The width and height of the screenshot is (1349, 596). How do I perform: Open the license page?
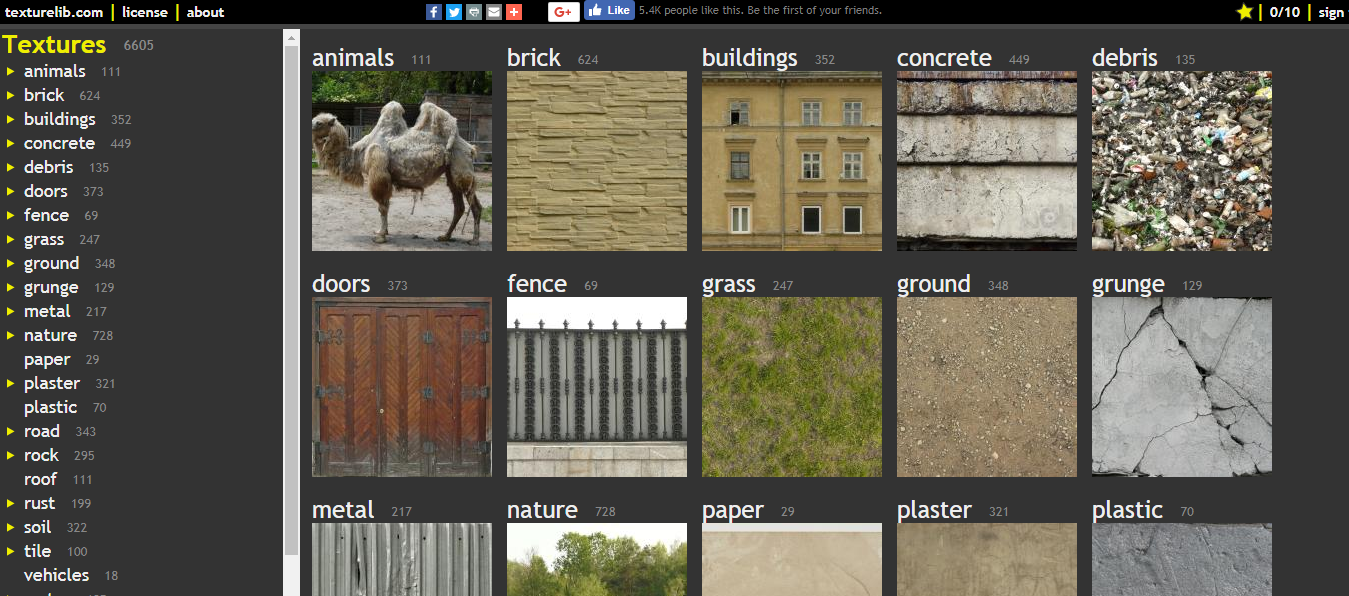(145, 12)
